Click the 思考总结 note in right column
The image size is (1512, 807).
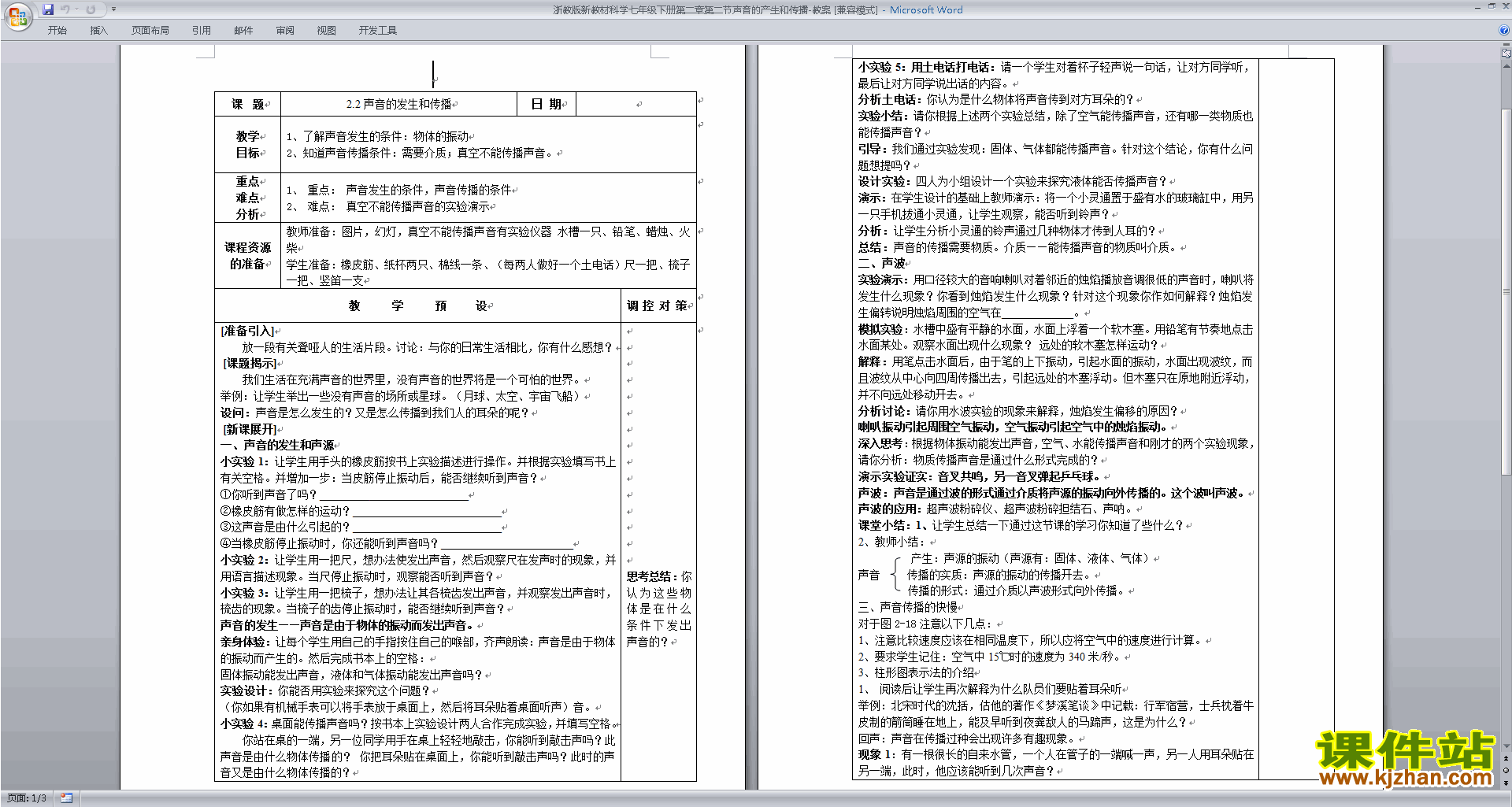click(x=659, y=609)
